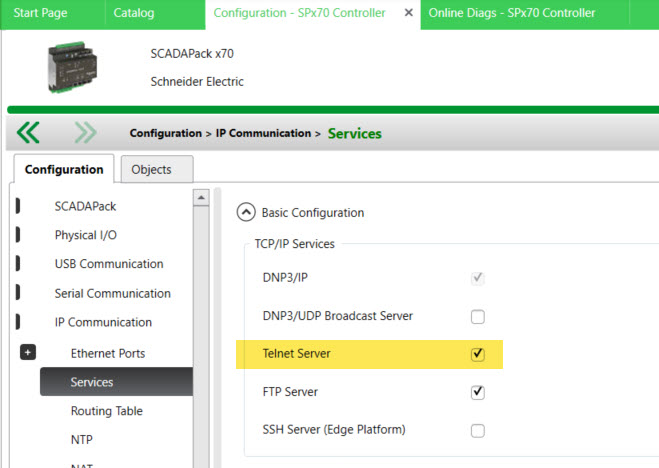Click the tree panel scrollbar track
659x468 pixels.
[x=201, y=336]
